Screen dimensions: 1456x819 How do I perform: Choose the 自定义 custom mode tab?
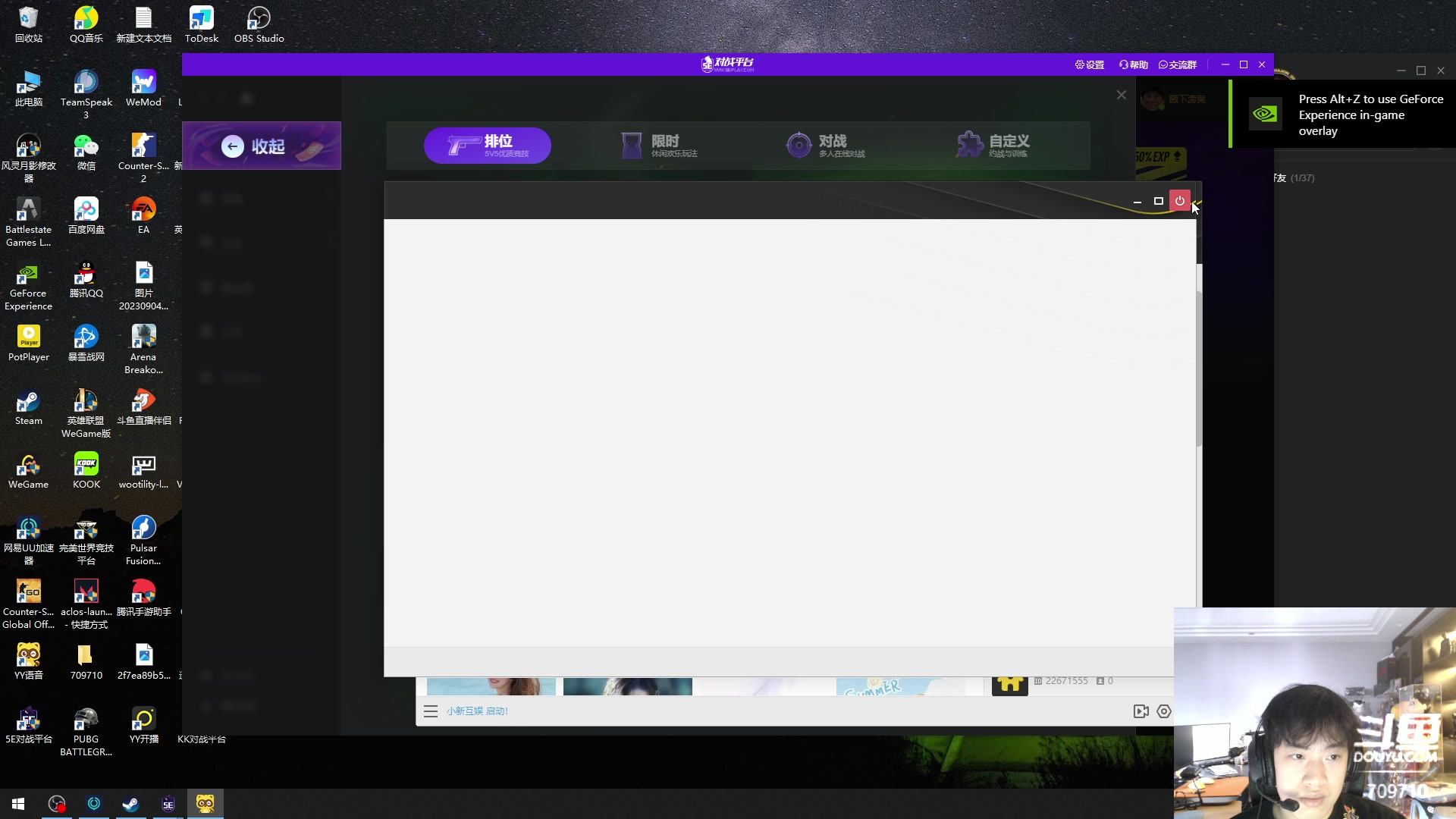(x=993, y=145)
